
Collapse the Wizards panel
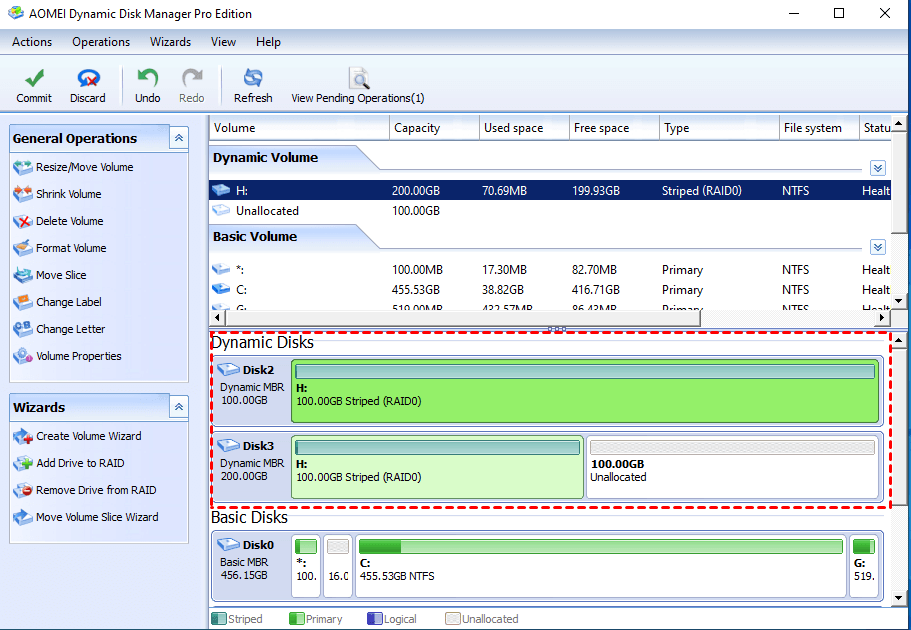click(x=178, y=407)
